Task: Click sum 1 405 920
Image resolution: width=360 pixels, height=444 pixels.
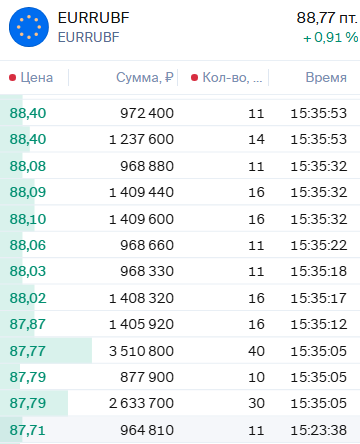Action: (141, 324)
